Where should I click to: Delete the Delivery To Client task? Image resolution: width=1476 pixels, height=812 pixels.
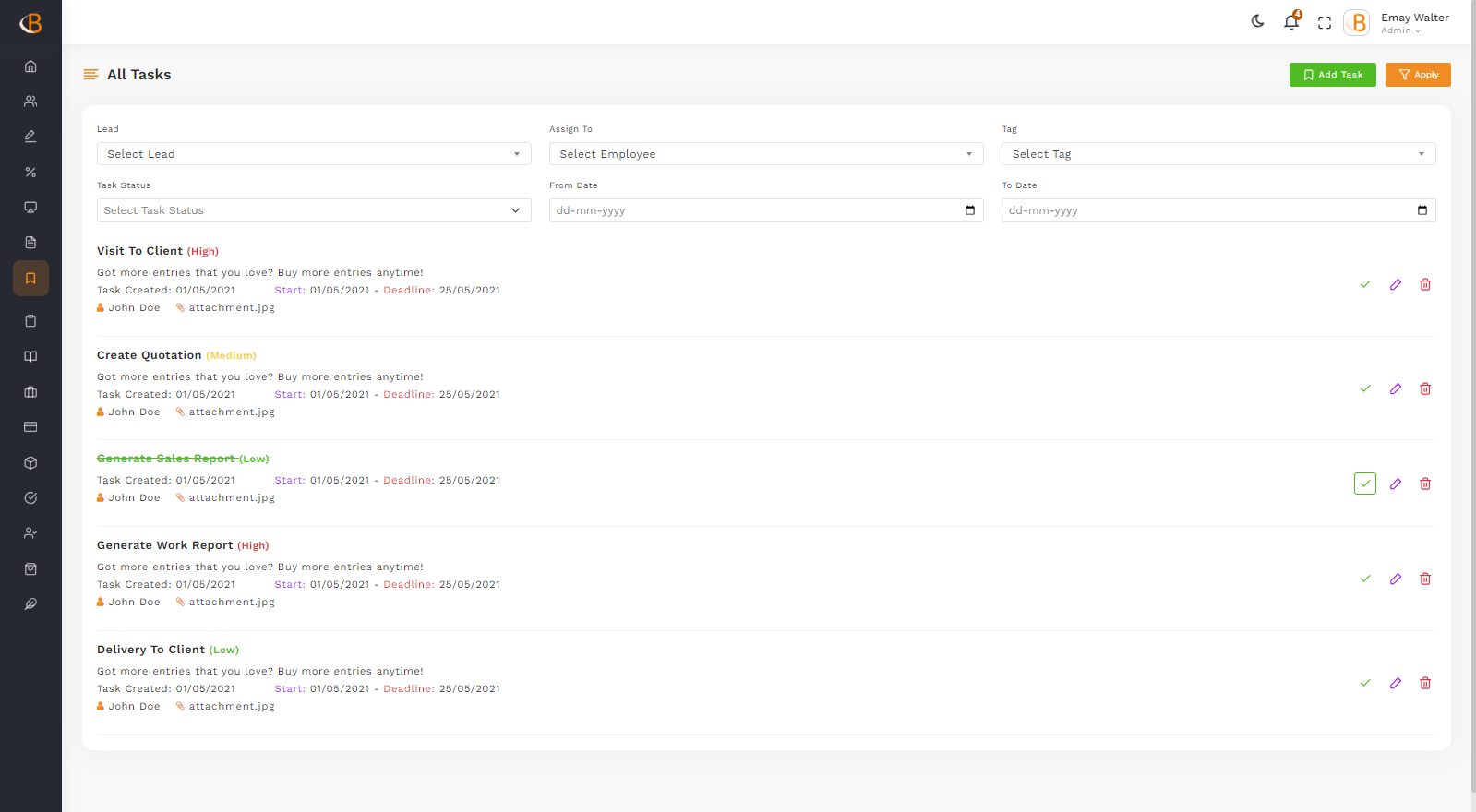tap(1425, 683)
